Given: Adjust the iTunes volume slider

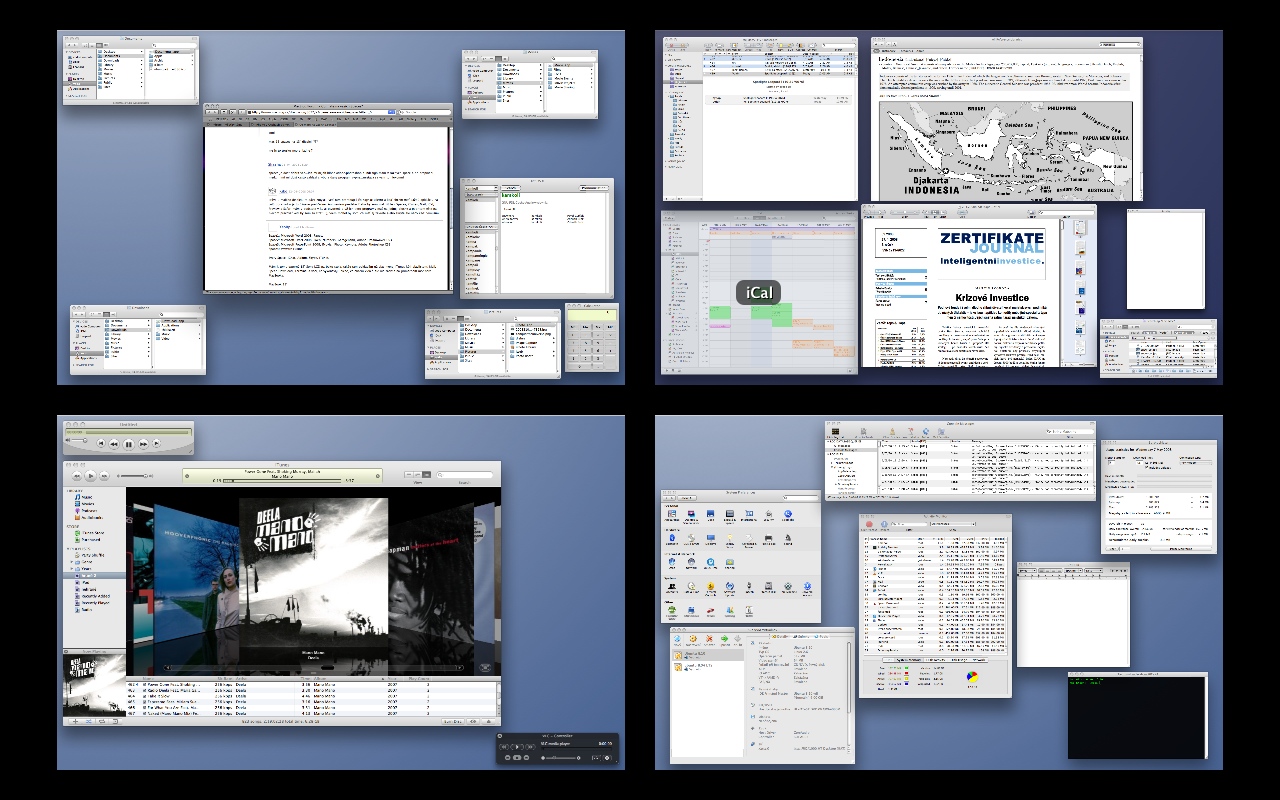Looking at the screenshot, I should click(x=135, y=476).
